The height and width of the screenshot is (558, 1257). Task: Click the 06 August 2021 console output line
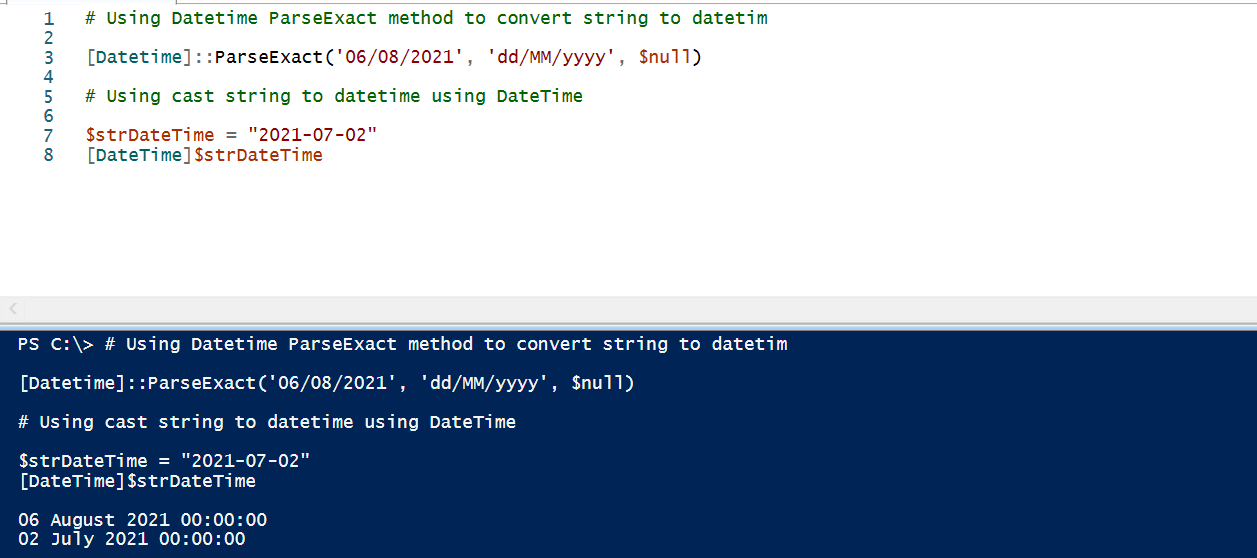[143, 520]
